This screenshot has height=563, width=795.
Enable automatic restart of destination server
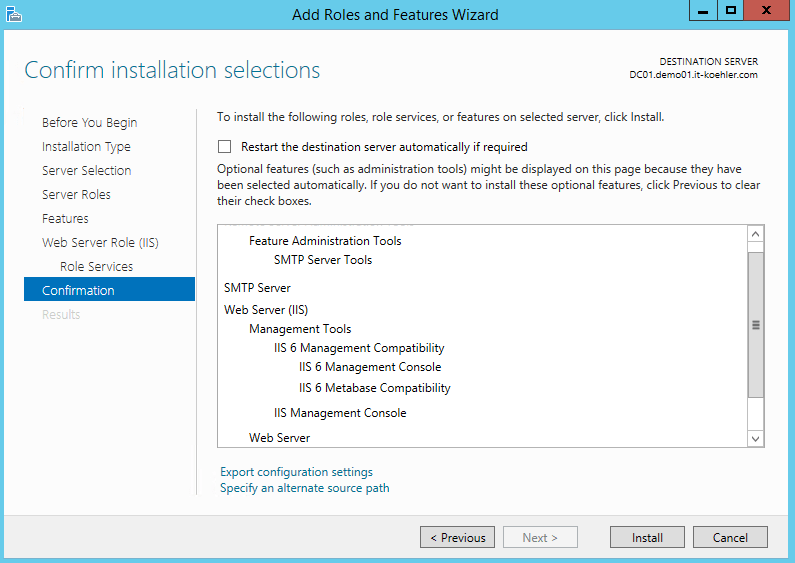tap(225, 147)
